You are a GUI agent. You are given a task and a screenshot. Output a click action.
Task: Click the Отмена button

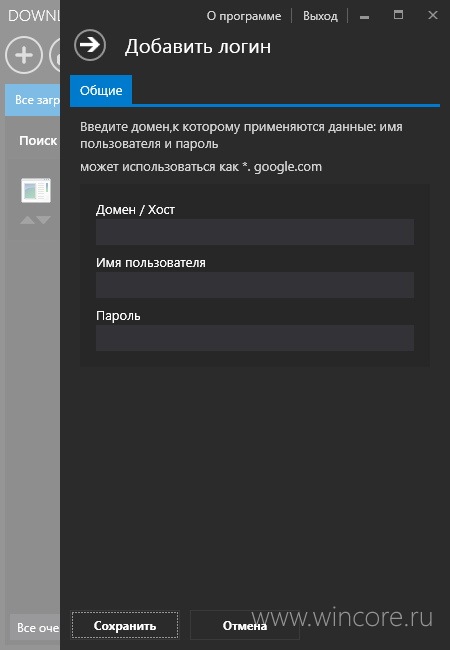244,625
